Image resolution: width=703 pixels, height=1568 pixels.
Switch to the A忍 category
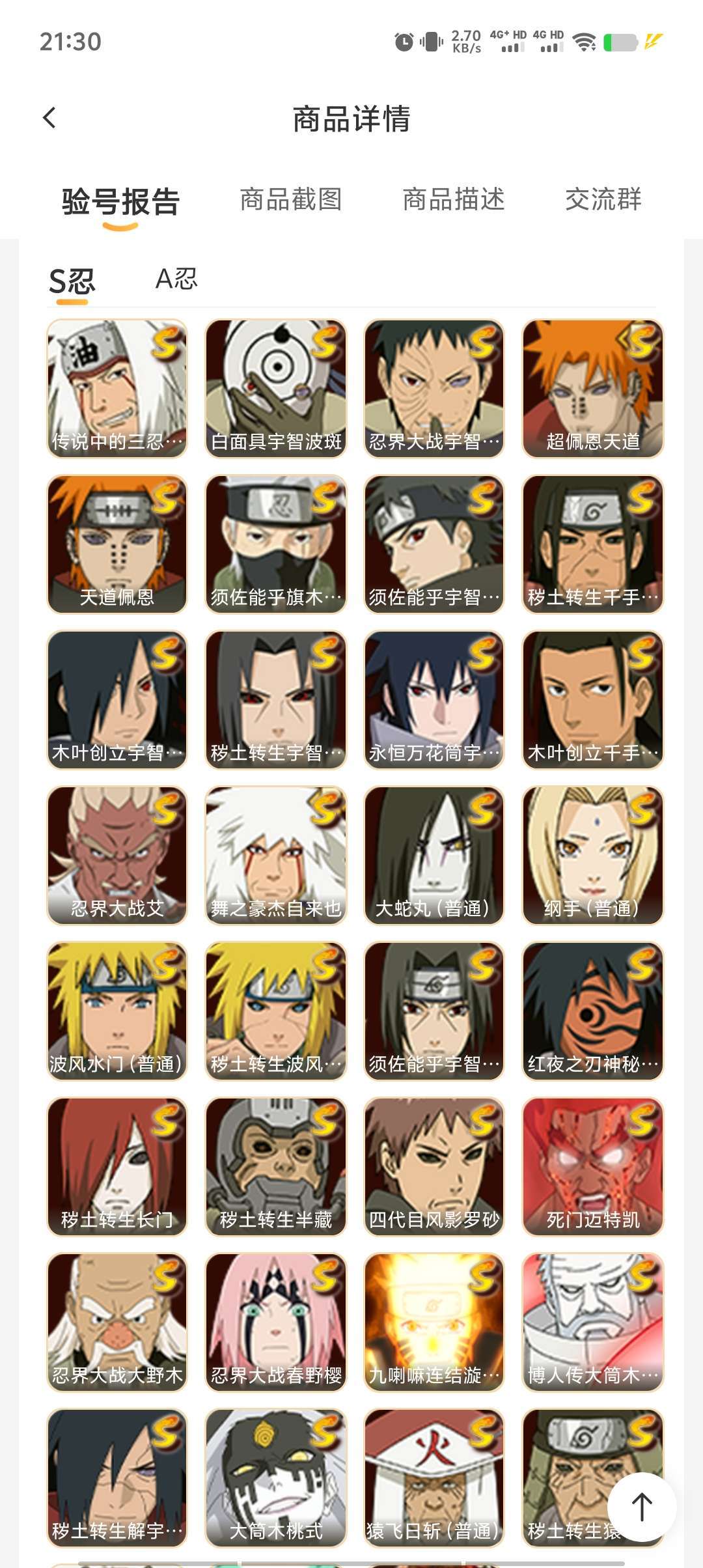(176, 279)
